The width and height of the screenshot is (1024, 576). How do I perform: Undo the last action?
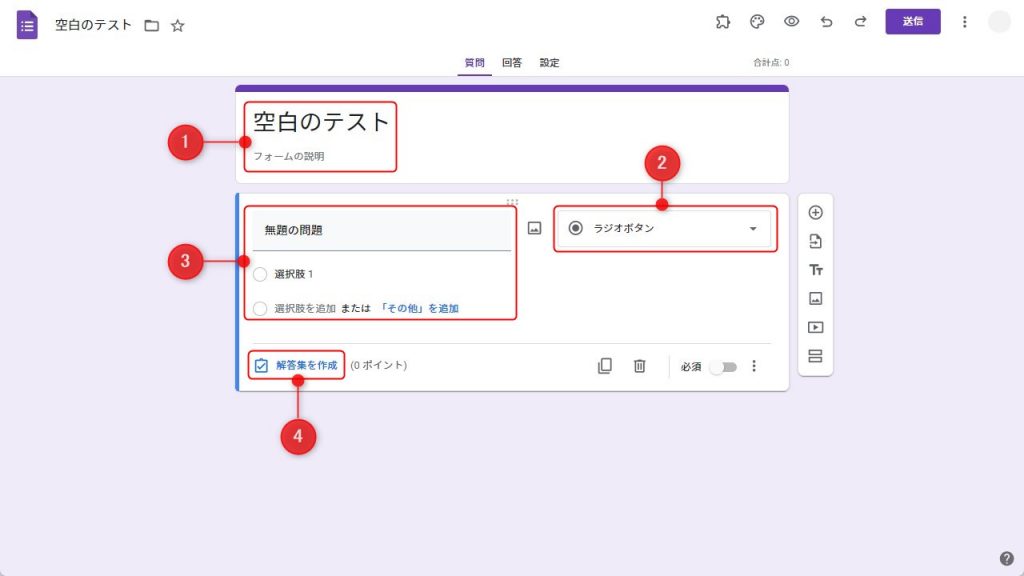click(x=826, y=22)
